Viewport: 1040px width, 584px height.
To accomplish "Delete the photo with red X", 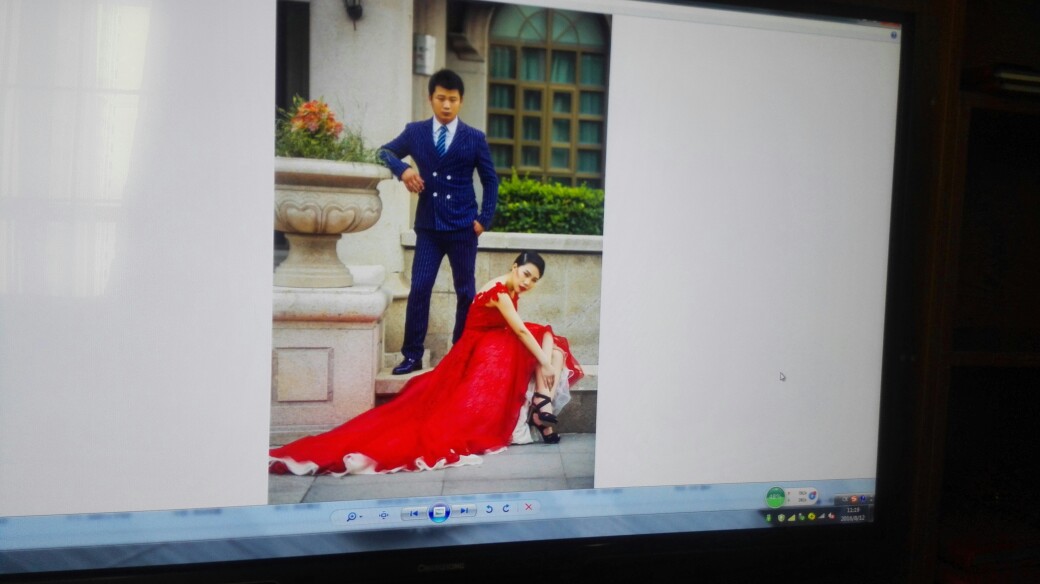I will (529, 508).
